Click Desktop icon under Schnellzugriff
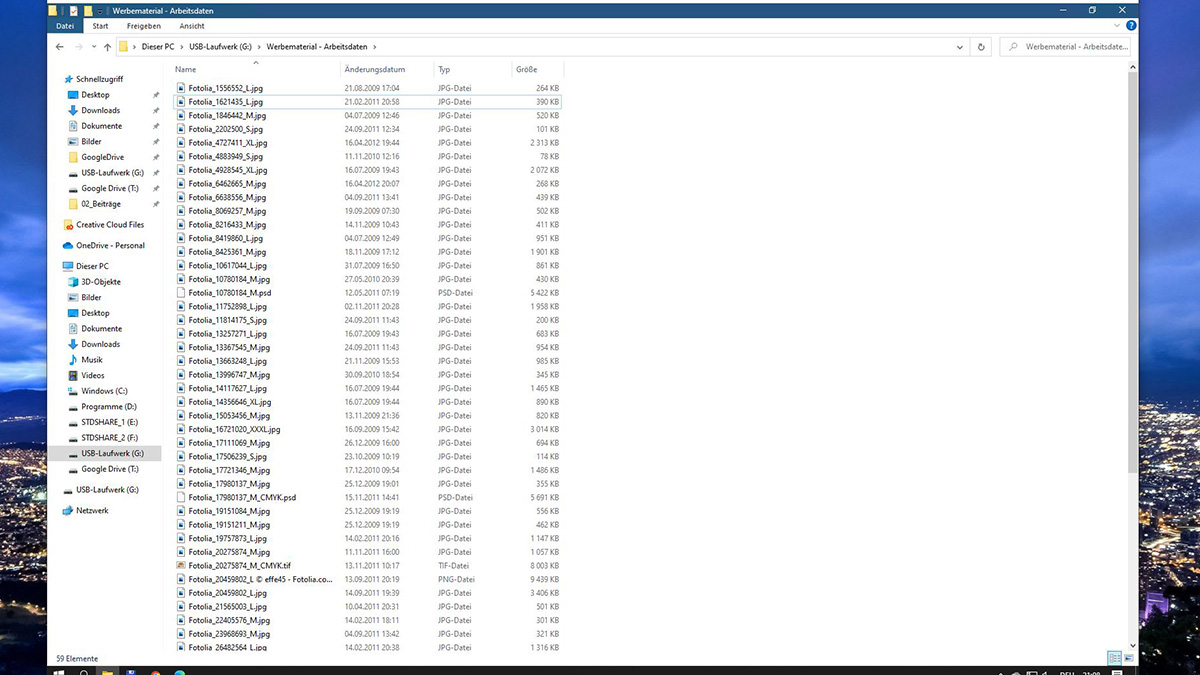The image size is (1200, 675). tap(73, 95)
